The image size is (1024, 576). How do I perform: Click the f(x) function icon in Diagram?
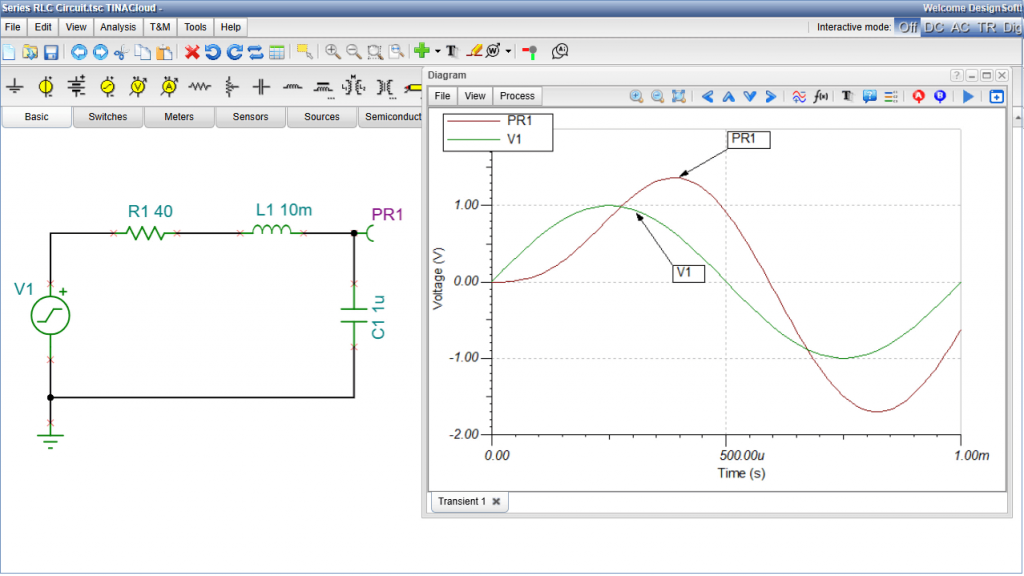tap(822, 96)
